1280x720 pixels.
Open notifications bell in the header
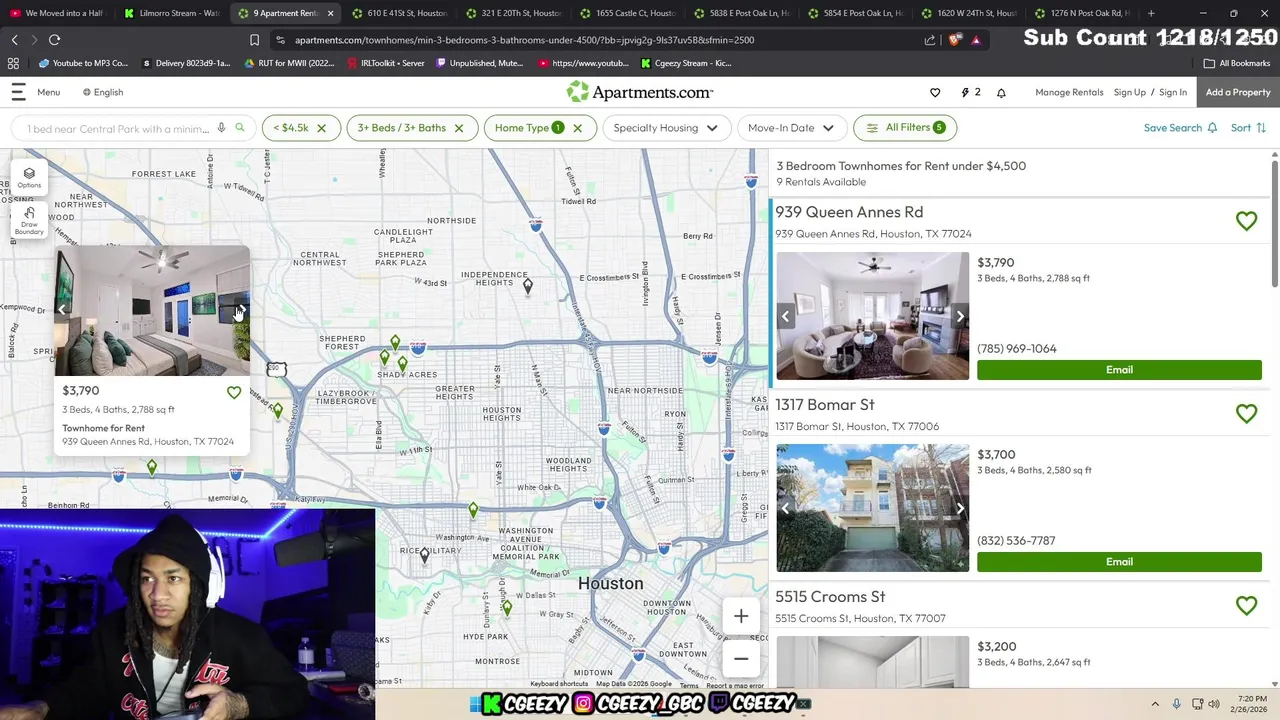click(x=1001, y=92)
